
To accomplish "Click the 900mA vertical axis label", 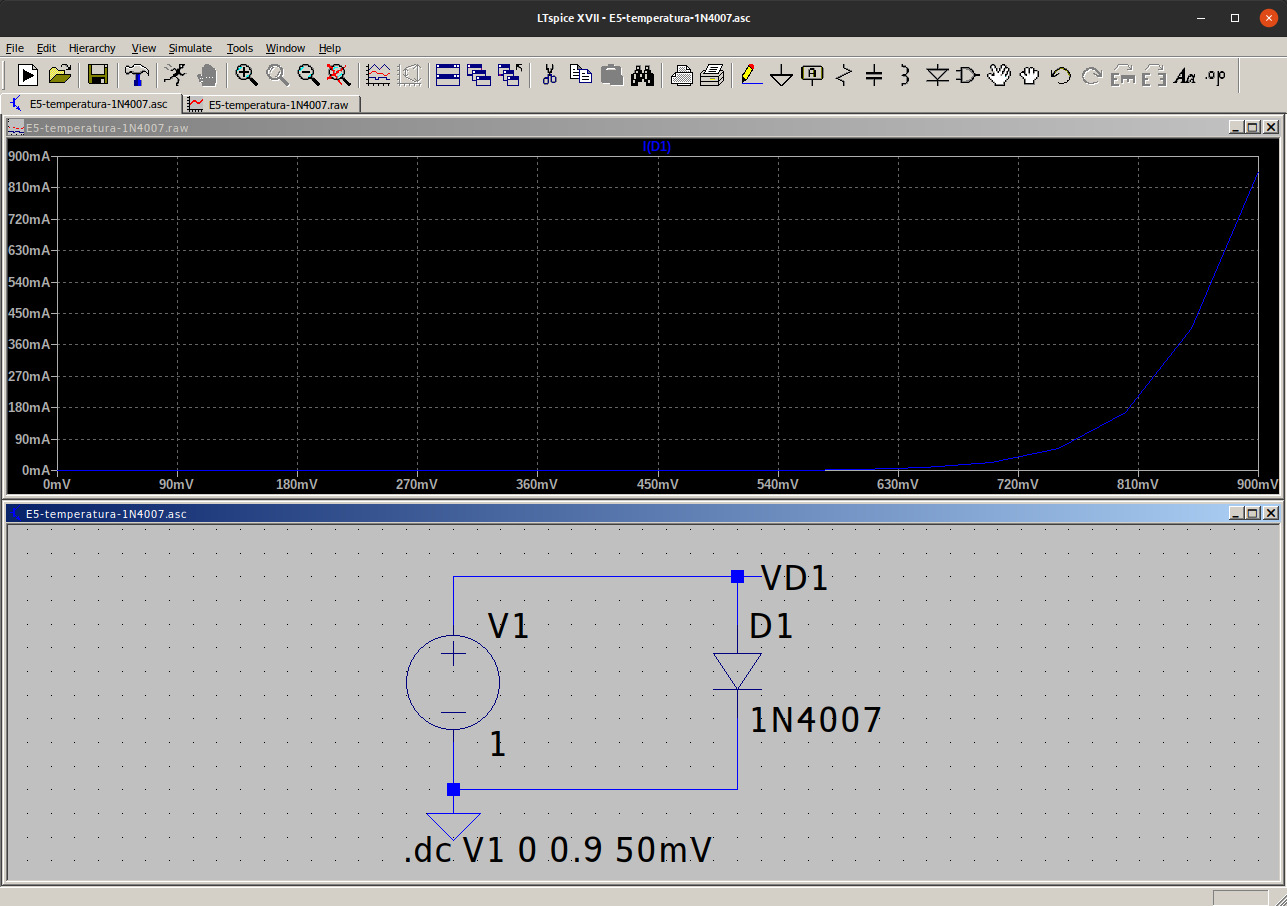I will click(x=29, y=156).
